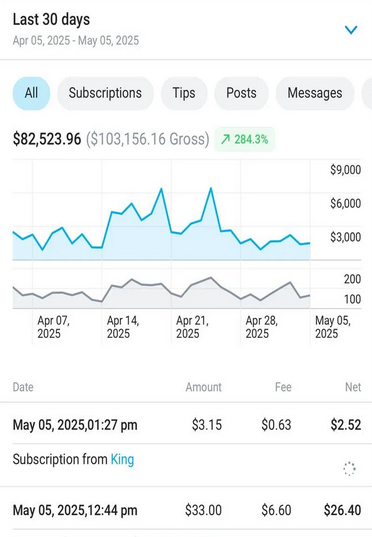Click the gray transaction count chart peak
The height and width of the screenshot is (537, 372).
point(211,277)
